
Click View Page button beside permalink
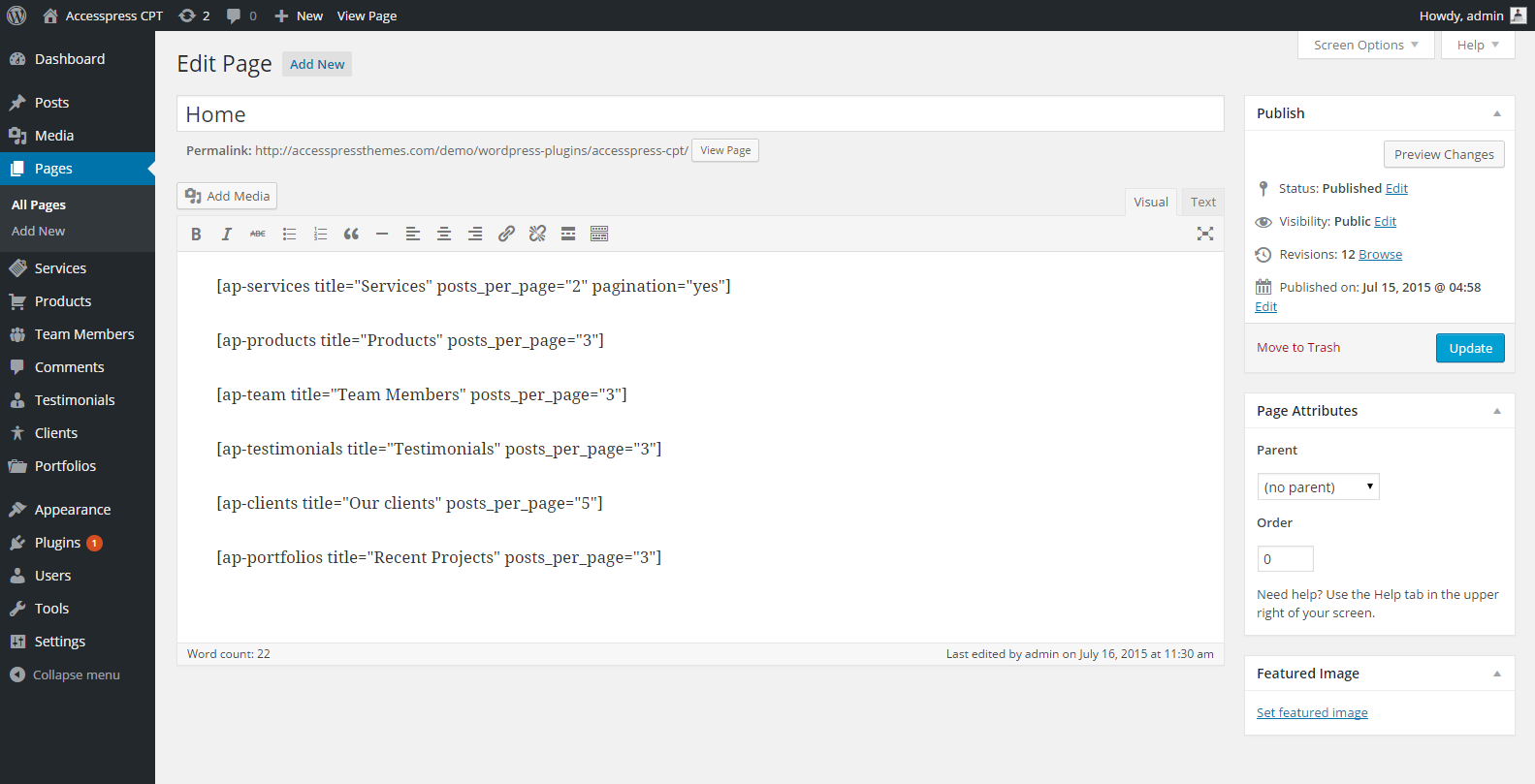(x=725, y=150)
